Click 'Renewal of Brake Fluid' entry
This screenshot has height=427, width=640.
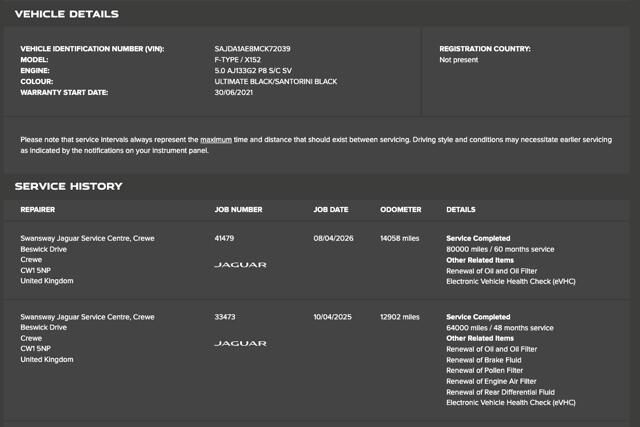click(x=484, y=360)
